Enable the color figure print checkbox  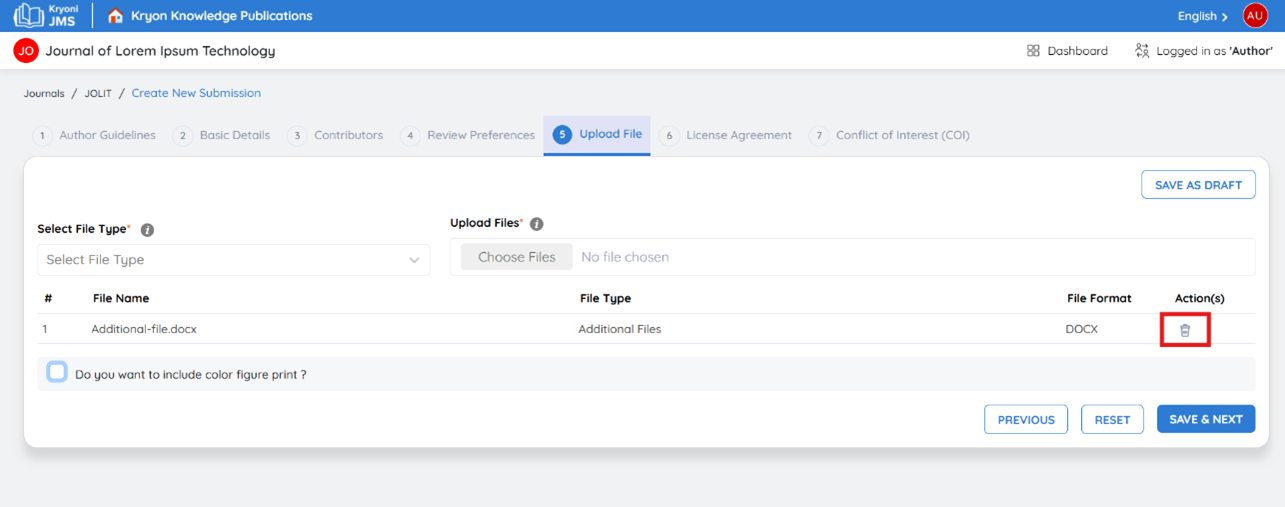(57, 373)
